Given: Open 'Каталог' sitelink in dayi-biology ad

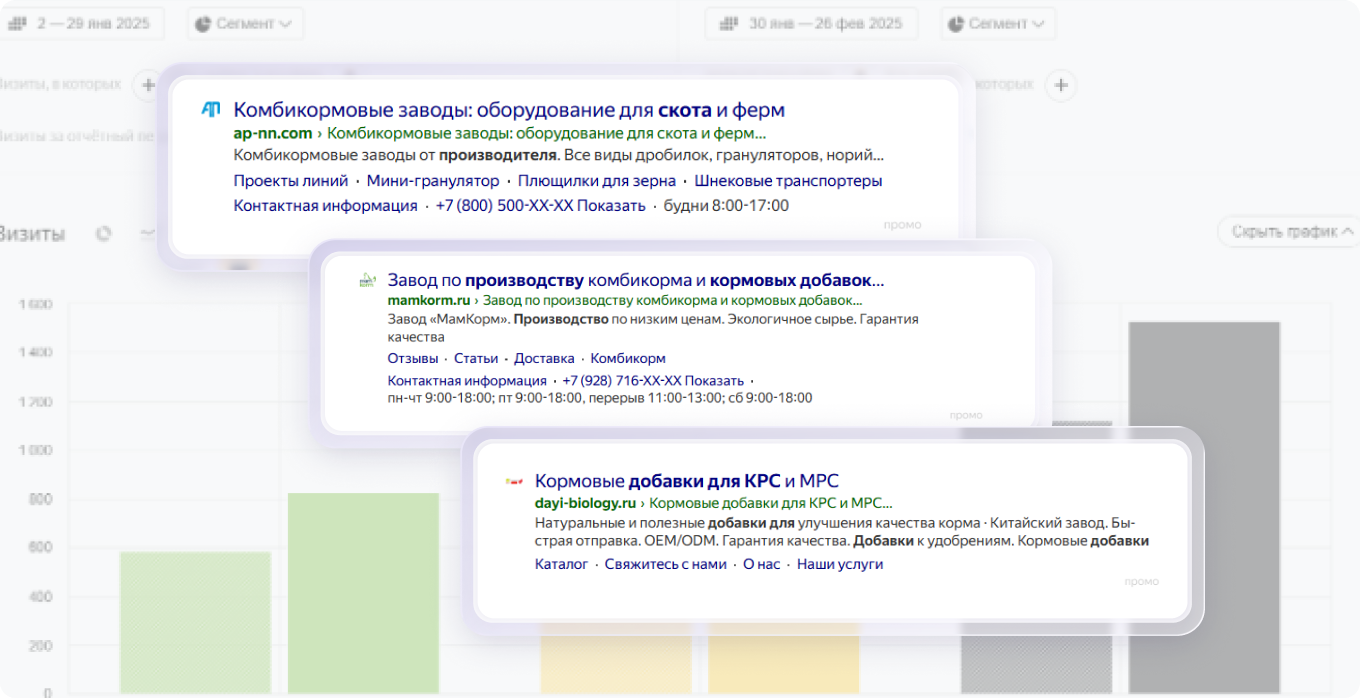Looking at the screenshot, I should click(561, 564).
